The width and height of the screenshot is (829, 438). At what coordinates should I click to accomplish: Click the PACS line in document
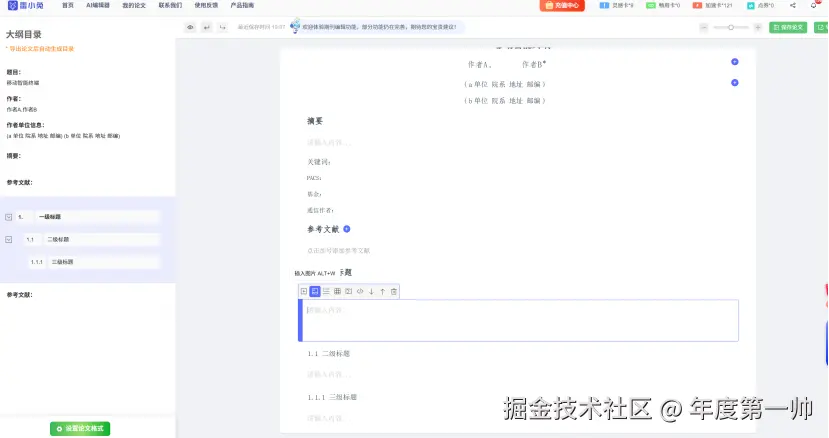point(314,178)
